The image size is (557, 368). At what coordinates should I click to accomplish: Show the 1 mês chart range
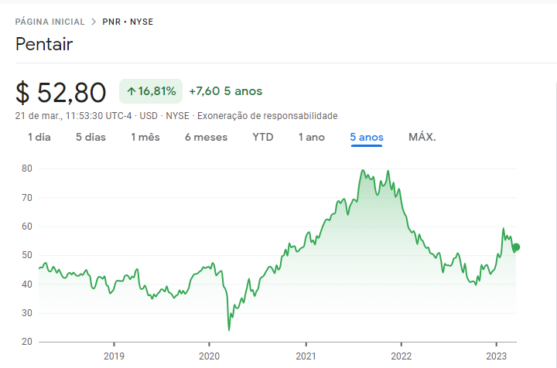point(145,137)
